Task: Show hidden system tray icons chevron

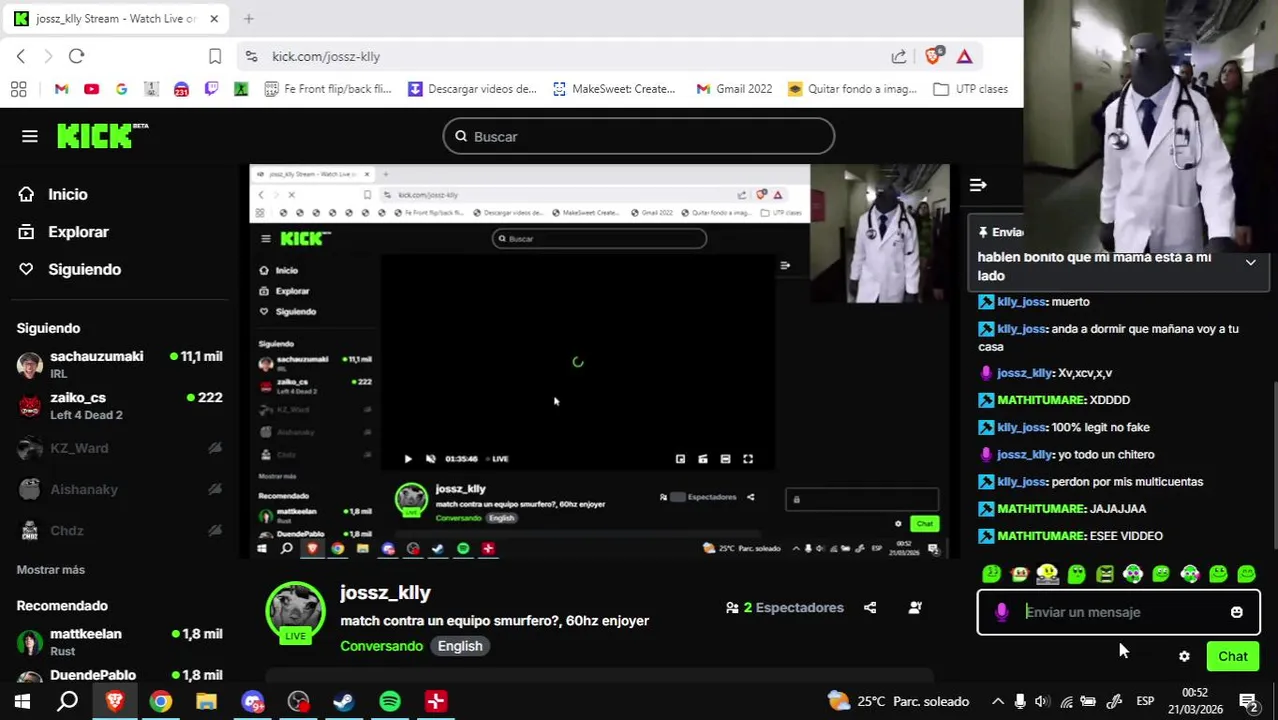Action: (997, 701)
